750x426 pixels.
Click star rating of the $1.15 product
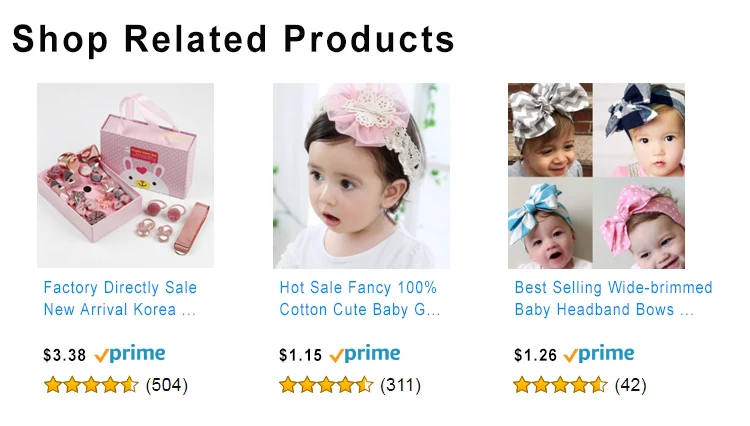pyautogui.click(x=326, y=385)
